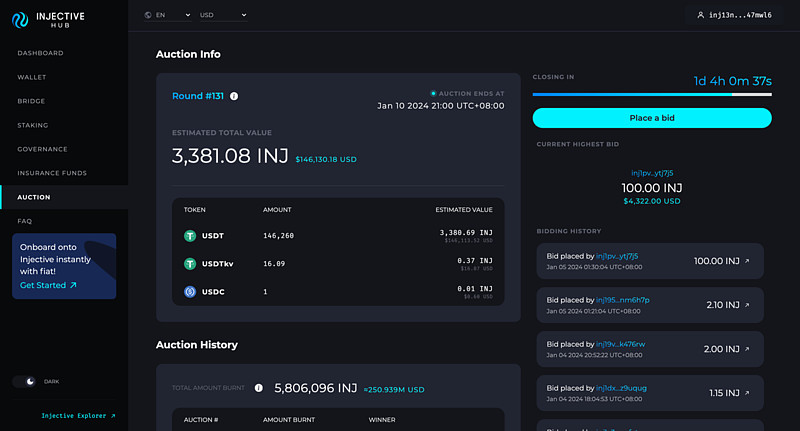The width and height of the screenshot is (800, 431).
Task: Click the USDT token icon
Action: [x=188, y=236]
